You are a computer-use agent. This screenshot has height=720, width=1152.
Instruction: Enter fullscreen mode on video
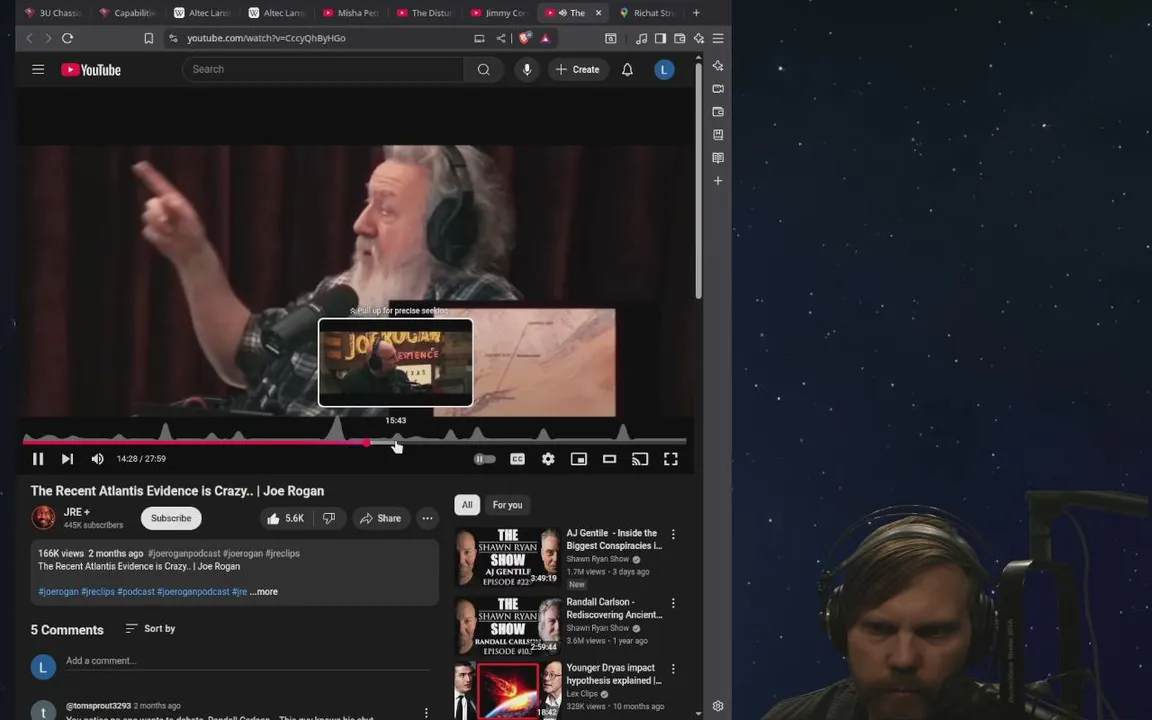coord(671,459)
